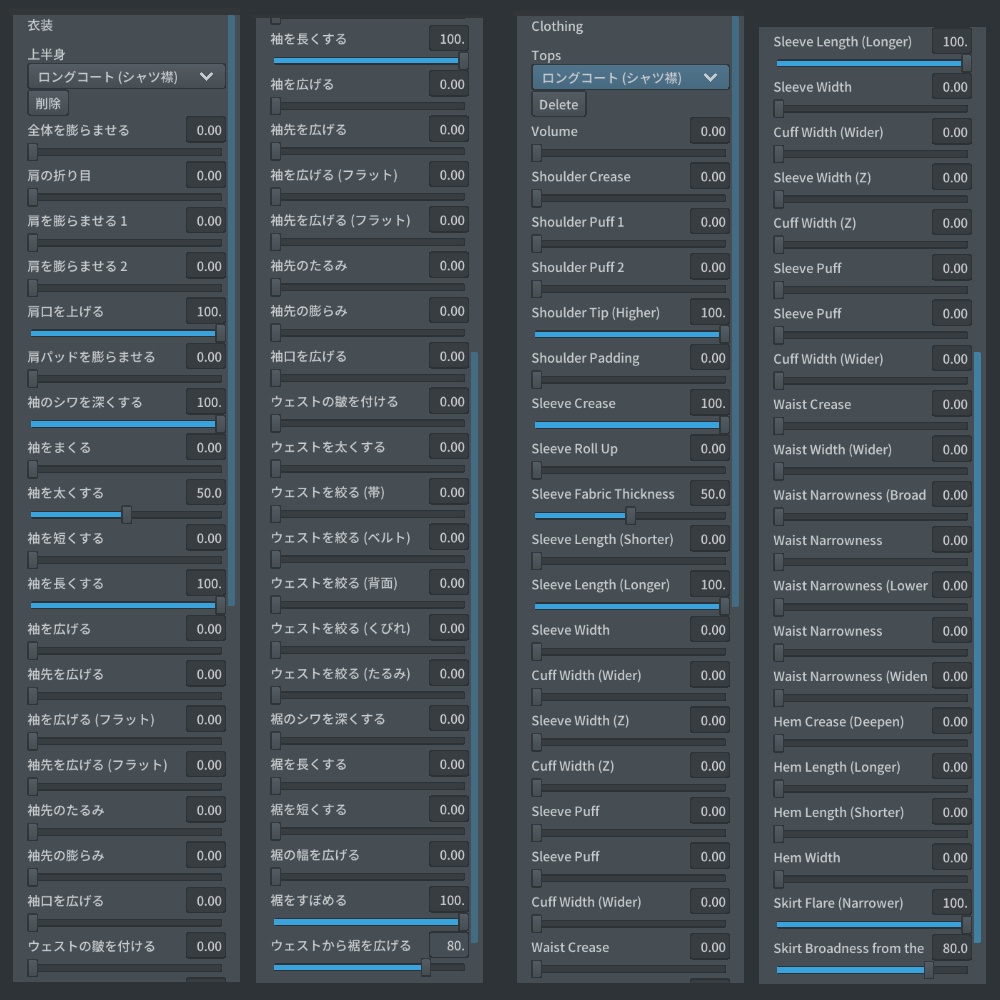Click the Sleeve Roll Up slider
Screen dimensions: 1000x1000
tap(629, 470)
